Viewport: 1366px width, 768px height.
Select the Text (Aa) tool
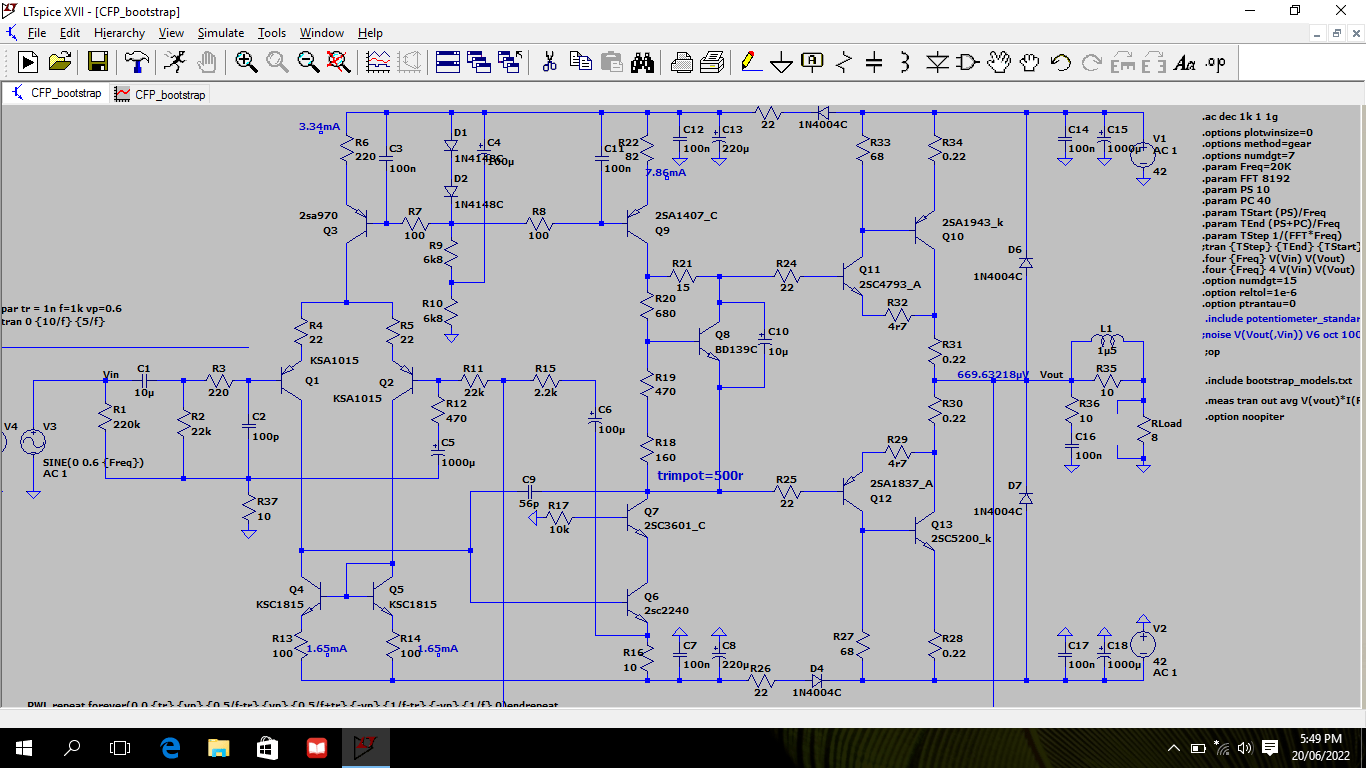pos(1185,62)
